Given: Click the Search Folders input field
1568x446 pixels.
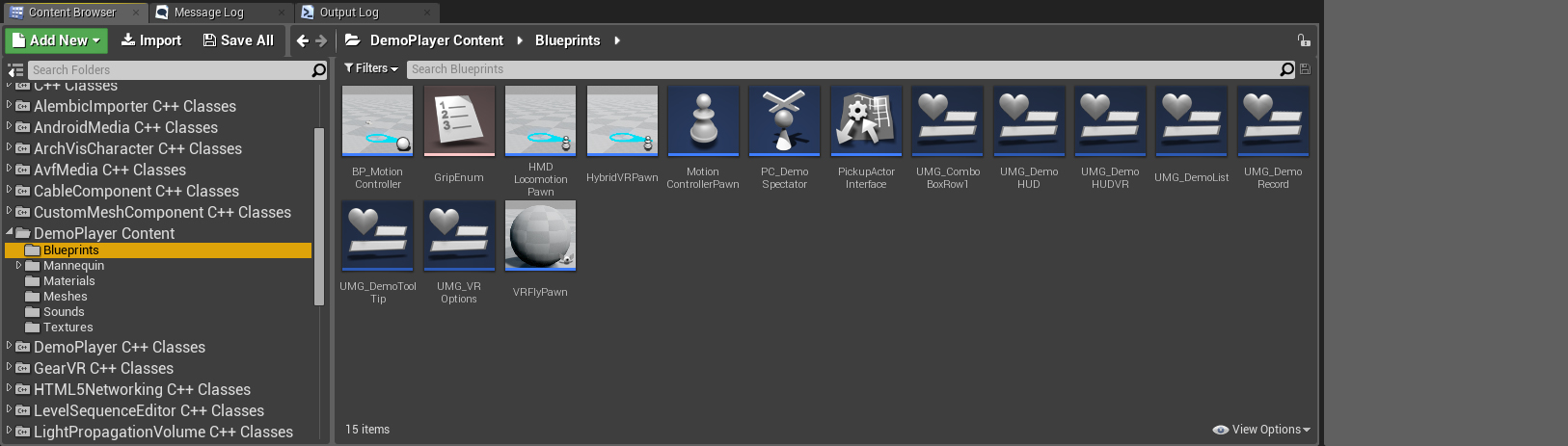Looking at the screenshot, I should (169, 70).
